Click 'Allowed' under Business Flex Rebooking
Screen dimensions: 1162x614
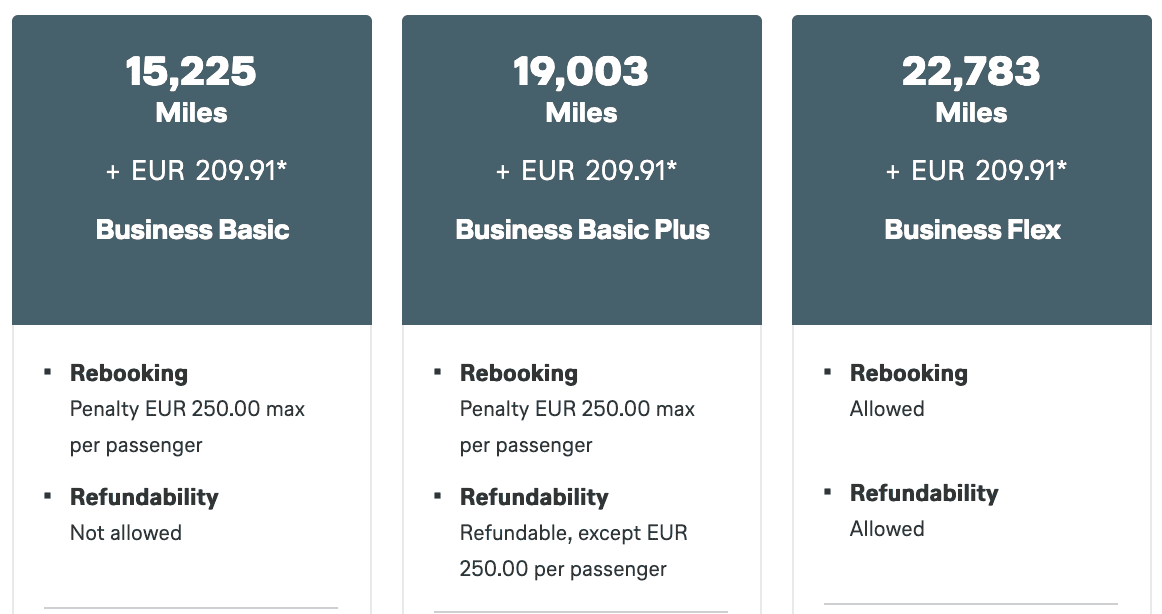pos(887,409)
